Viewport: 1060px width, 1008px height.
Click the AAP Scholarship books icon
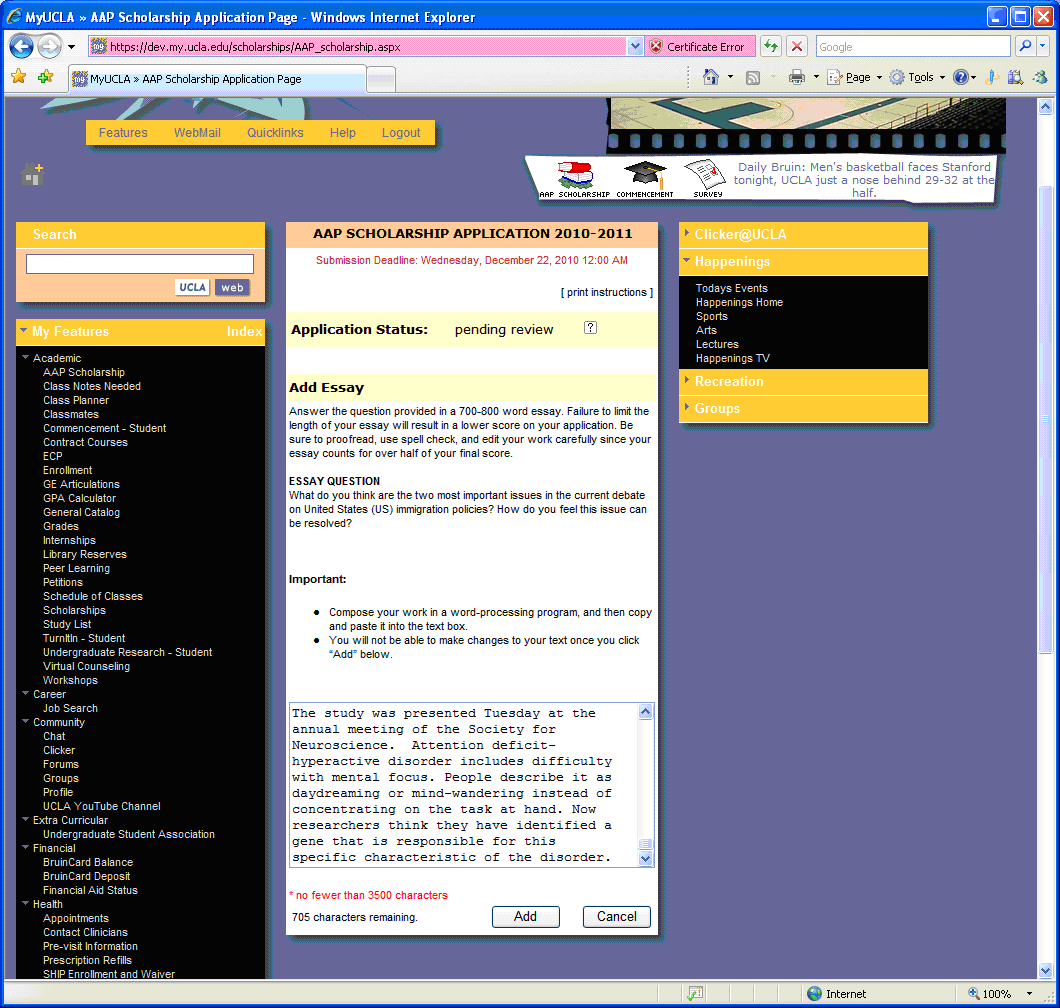click(x=574, y=176)
